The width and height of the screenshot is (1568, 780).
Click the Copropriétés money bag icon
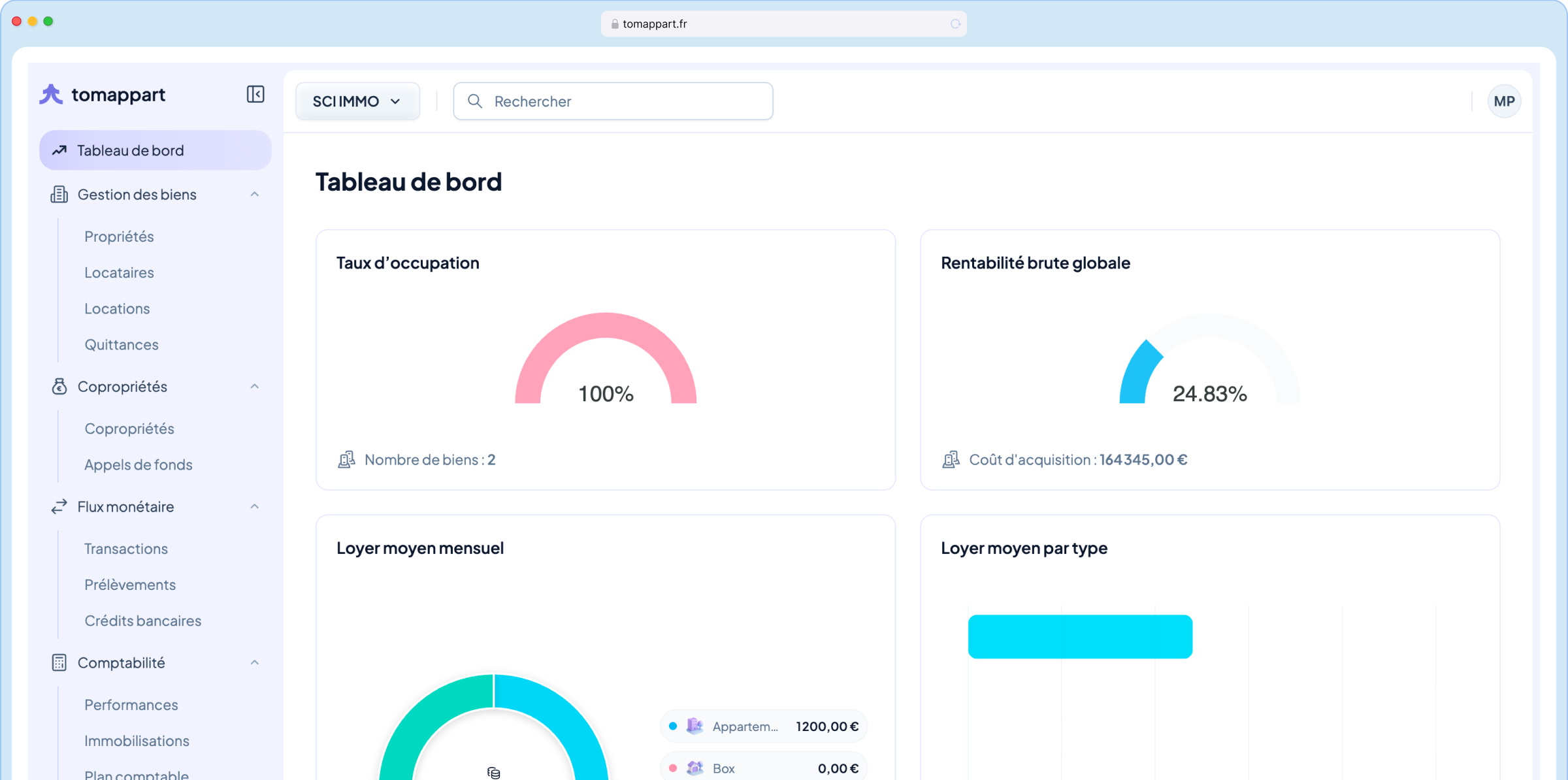pos(59,387)
